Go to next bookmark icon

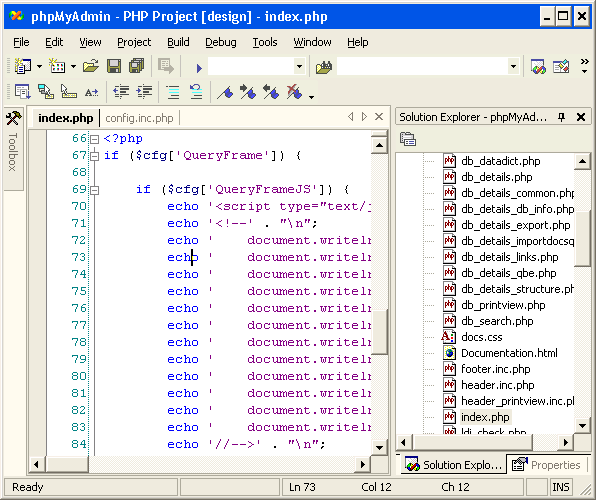click(248, 92)
